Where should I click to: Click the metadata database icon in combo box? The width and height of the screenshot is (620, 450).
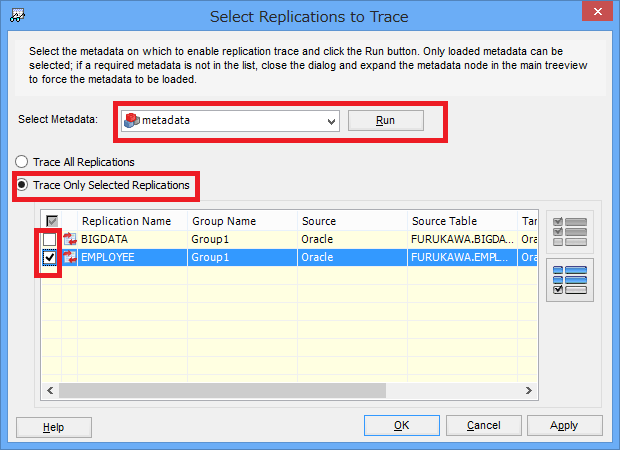130,120
